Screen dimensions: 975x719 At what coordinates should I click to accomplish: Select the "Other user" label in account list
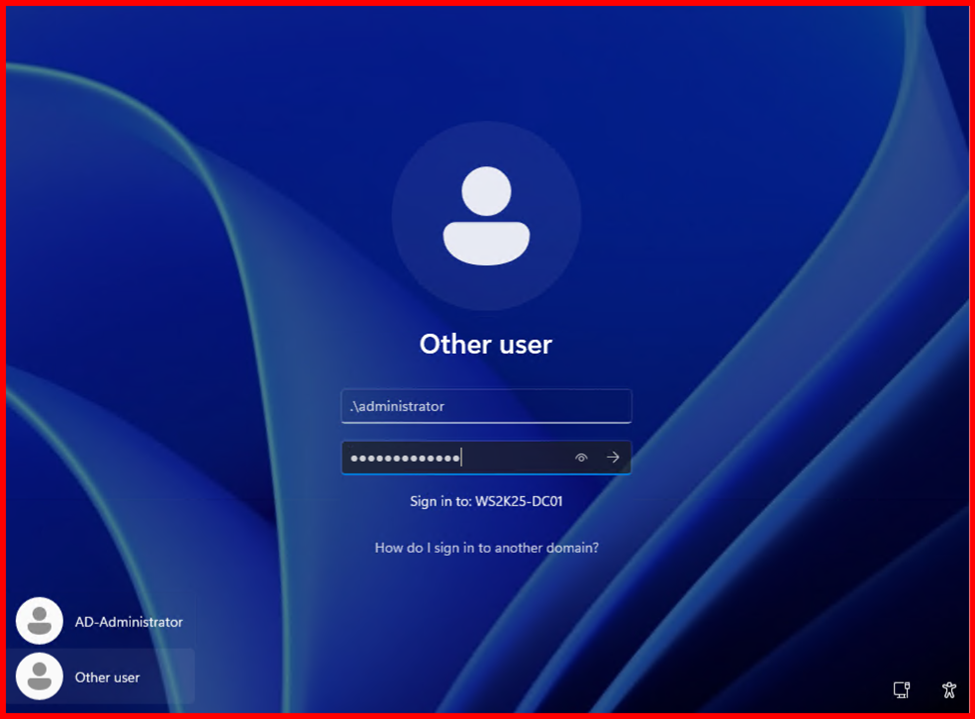(x=107, y=678)
